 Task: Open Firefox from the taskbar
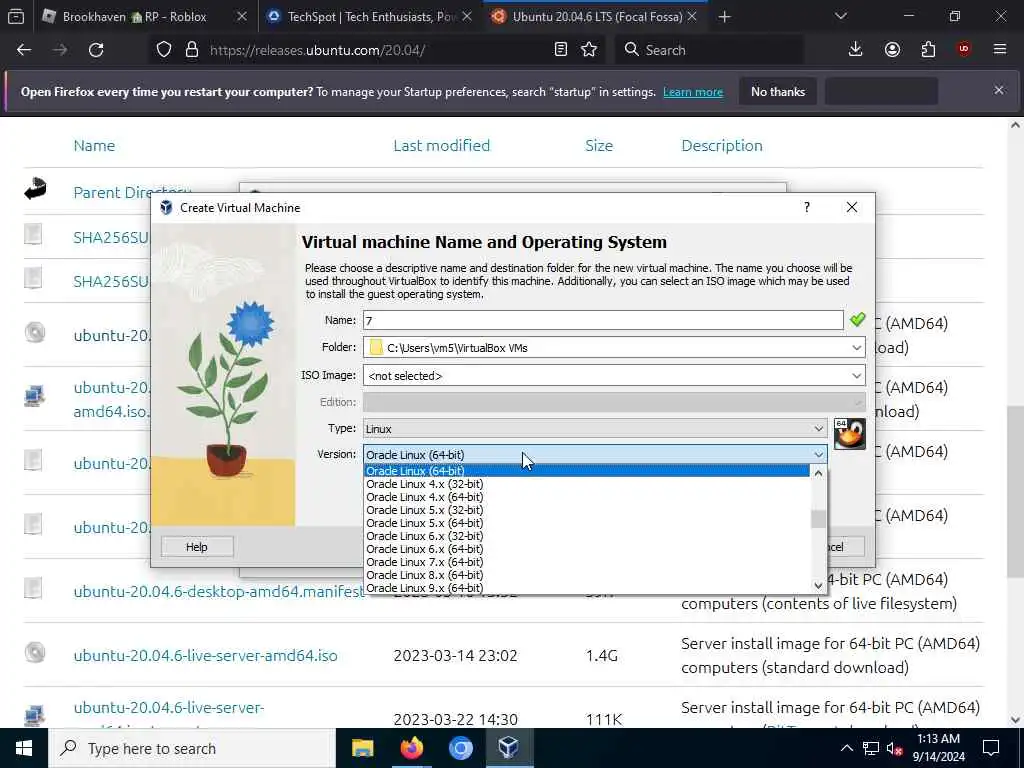(x=411, y=748)
